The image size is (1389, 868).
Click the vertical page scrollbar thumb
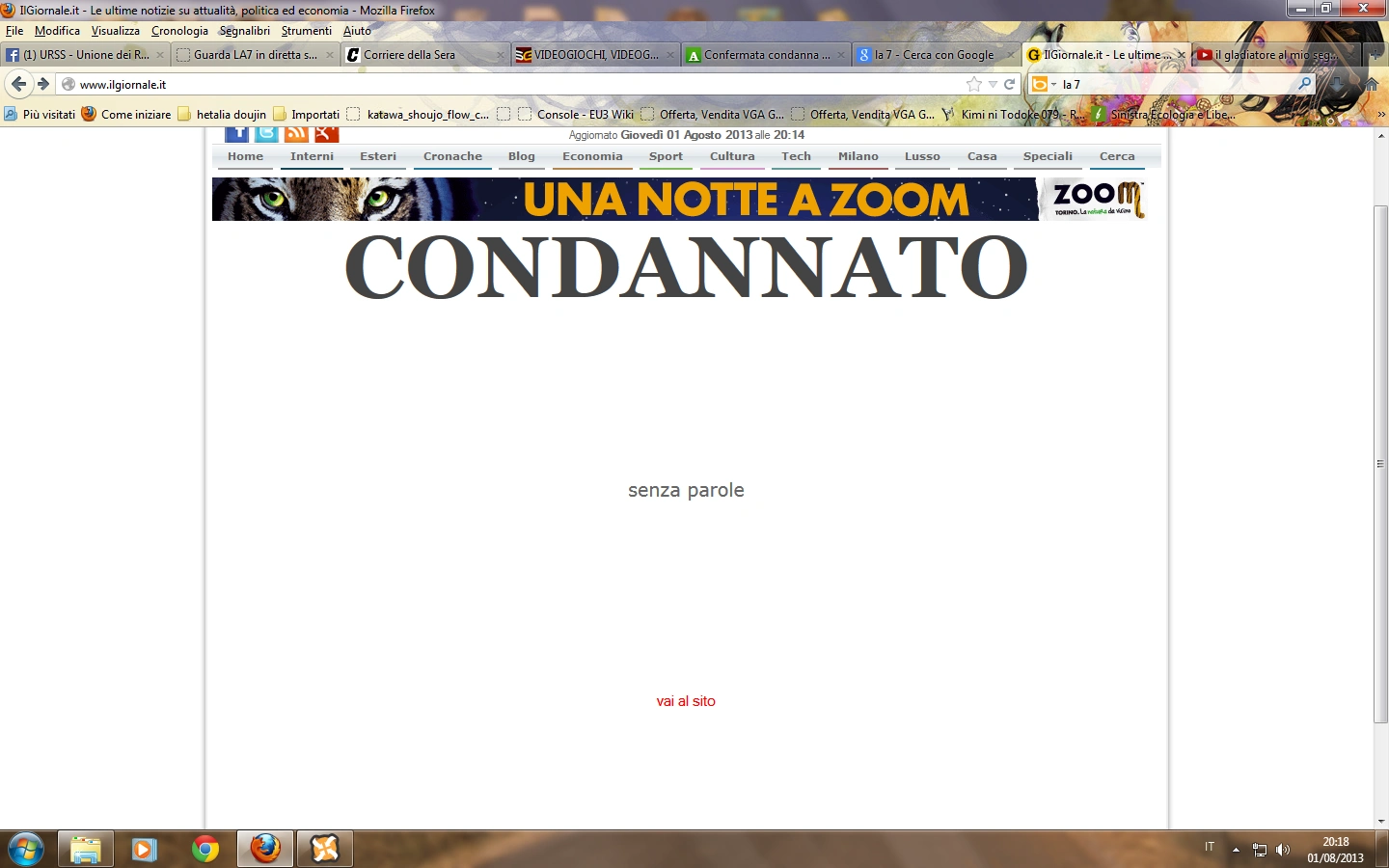click(x=1381, y=463)
